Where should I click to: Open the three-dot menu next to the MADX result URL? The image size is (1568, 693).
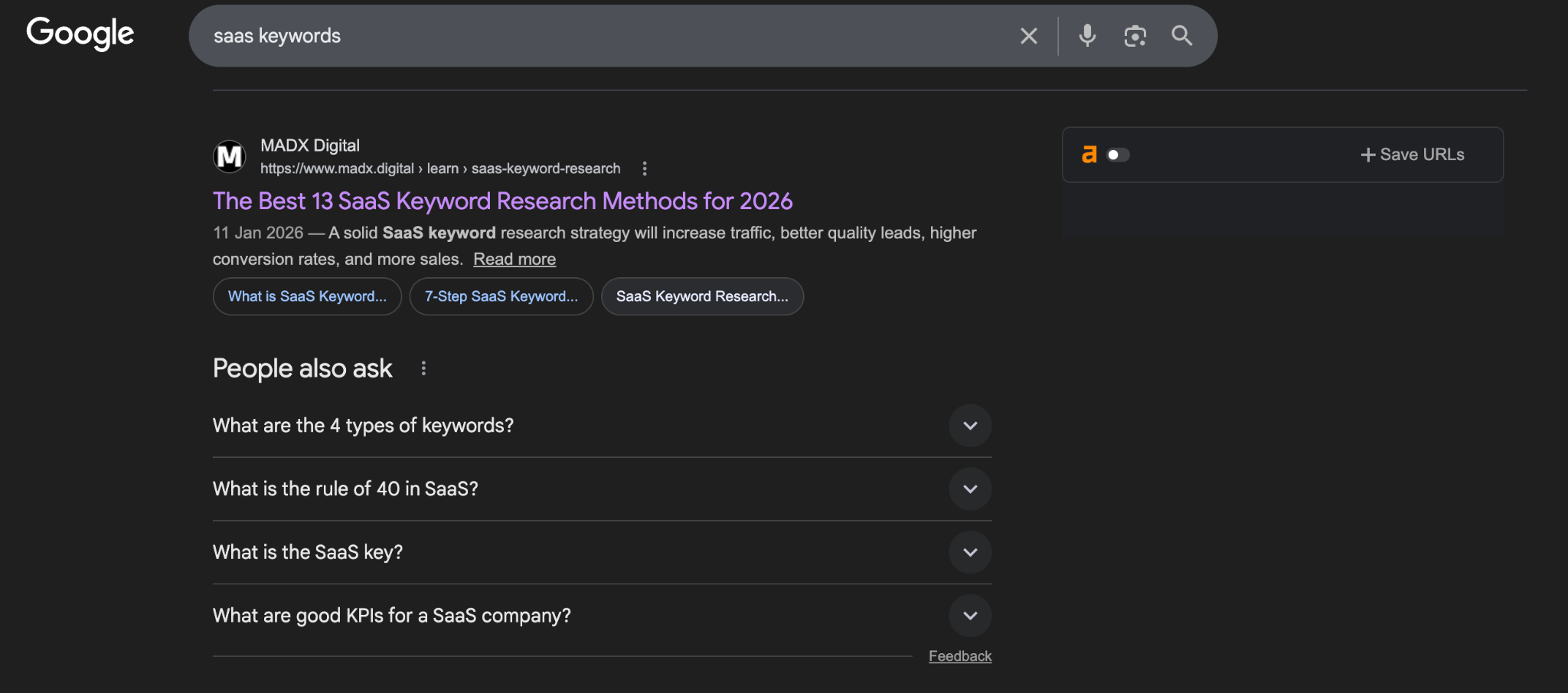click(644, 168)
